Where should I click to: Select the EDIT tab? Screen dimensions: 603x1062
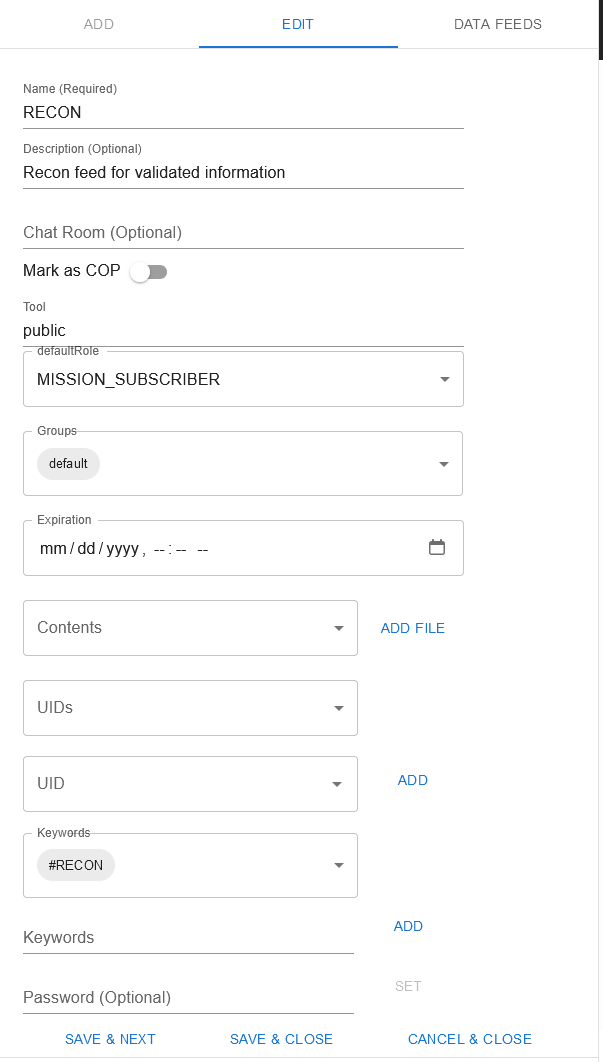pos(298,24)
